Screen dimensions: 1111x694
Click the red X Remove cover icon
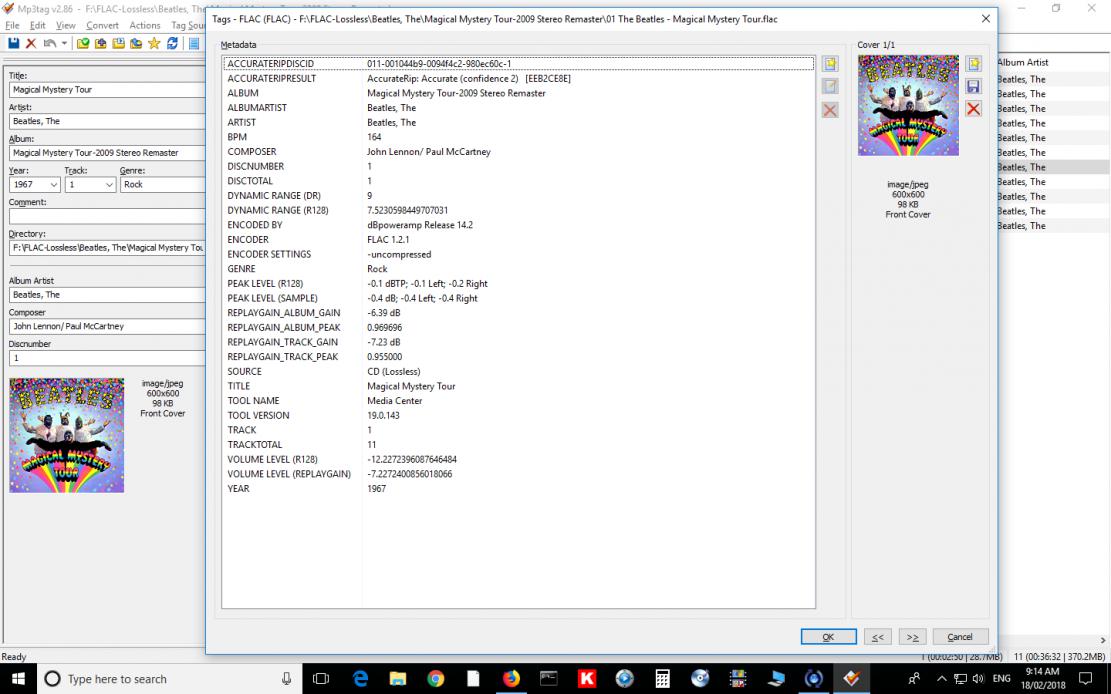974,109
